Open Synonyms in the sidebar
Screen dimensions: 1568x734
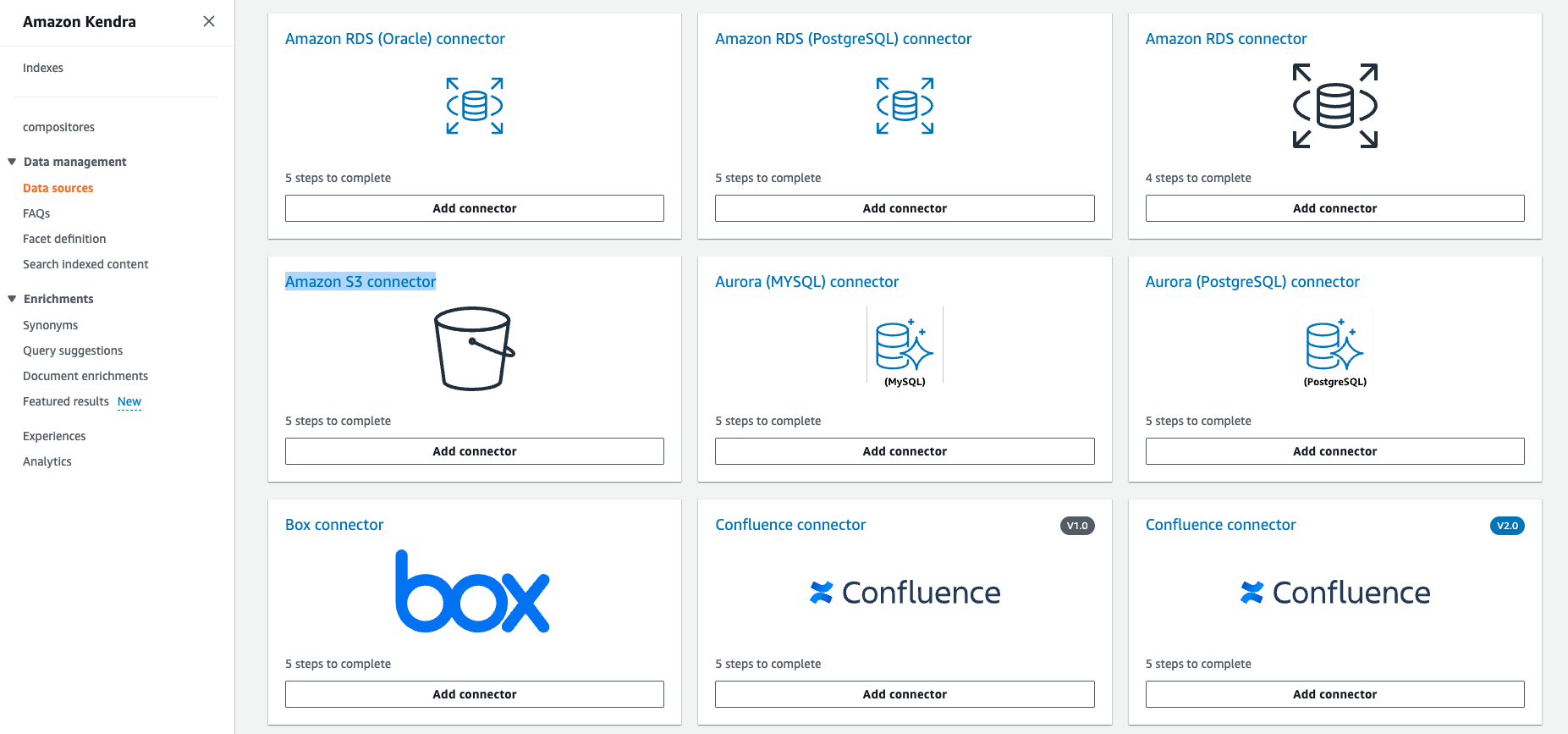(x=50, y=325)
